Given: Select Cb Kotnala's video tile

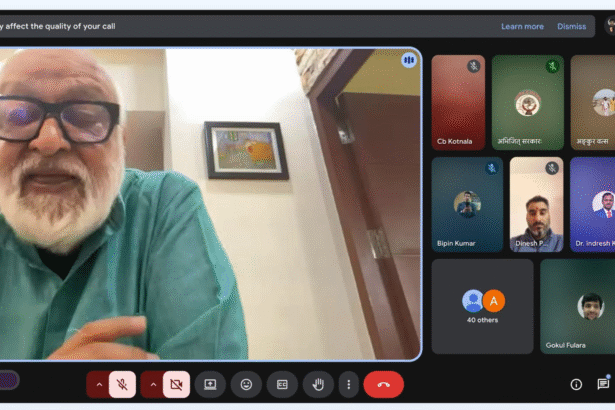Looking at the screenshot, I should 458,102.
